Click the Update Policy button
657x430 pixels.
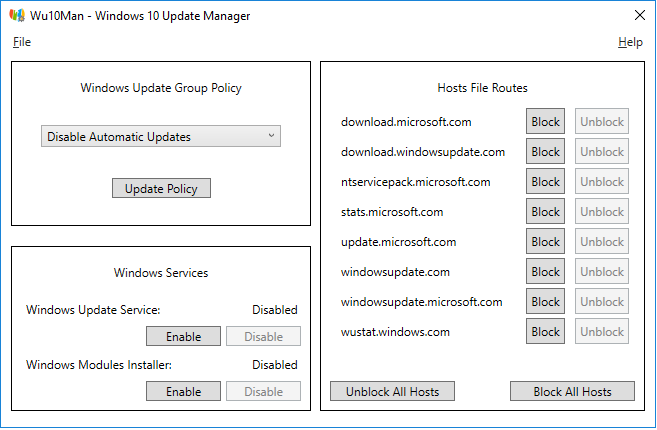(161, 189)
